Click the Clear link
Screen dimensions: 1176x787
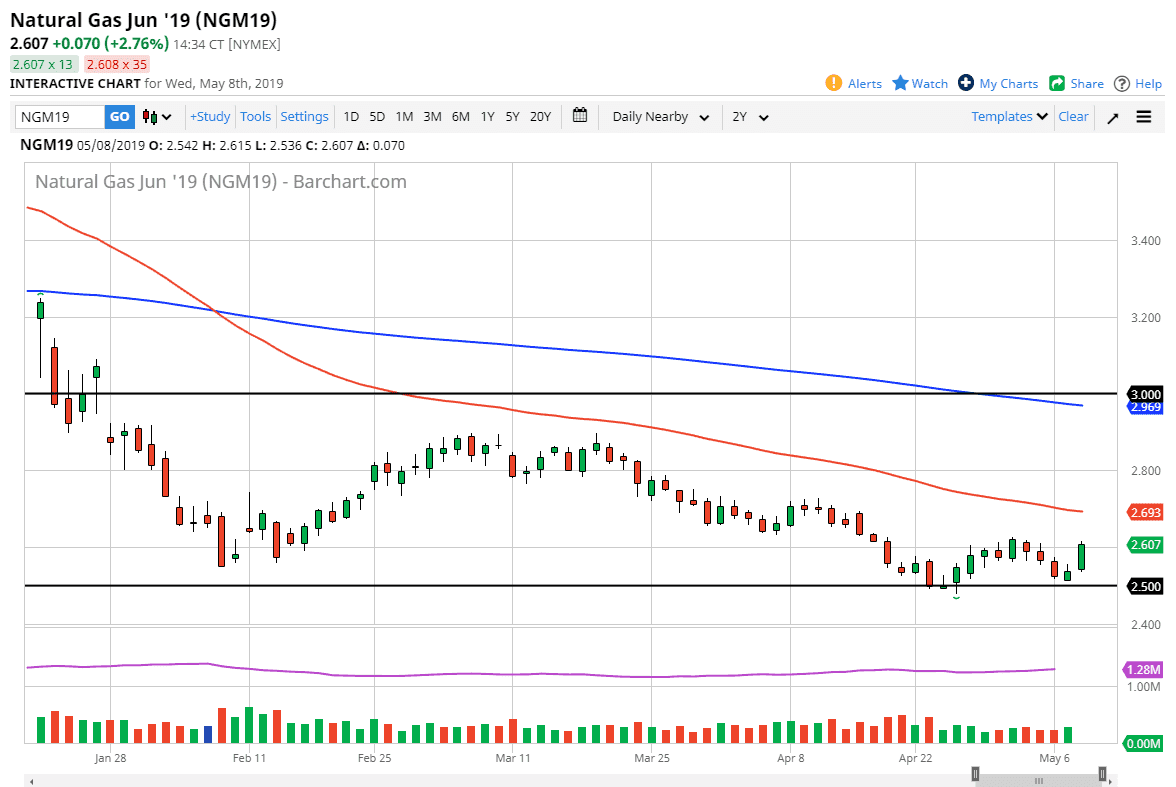click(x=1073, y=117)
